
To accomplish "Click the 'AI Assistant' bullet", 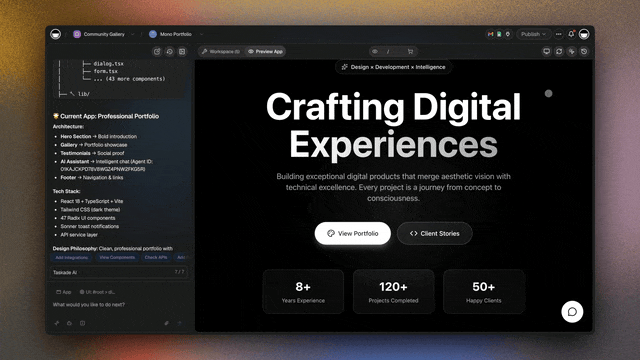I will coord(106,165).
